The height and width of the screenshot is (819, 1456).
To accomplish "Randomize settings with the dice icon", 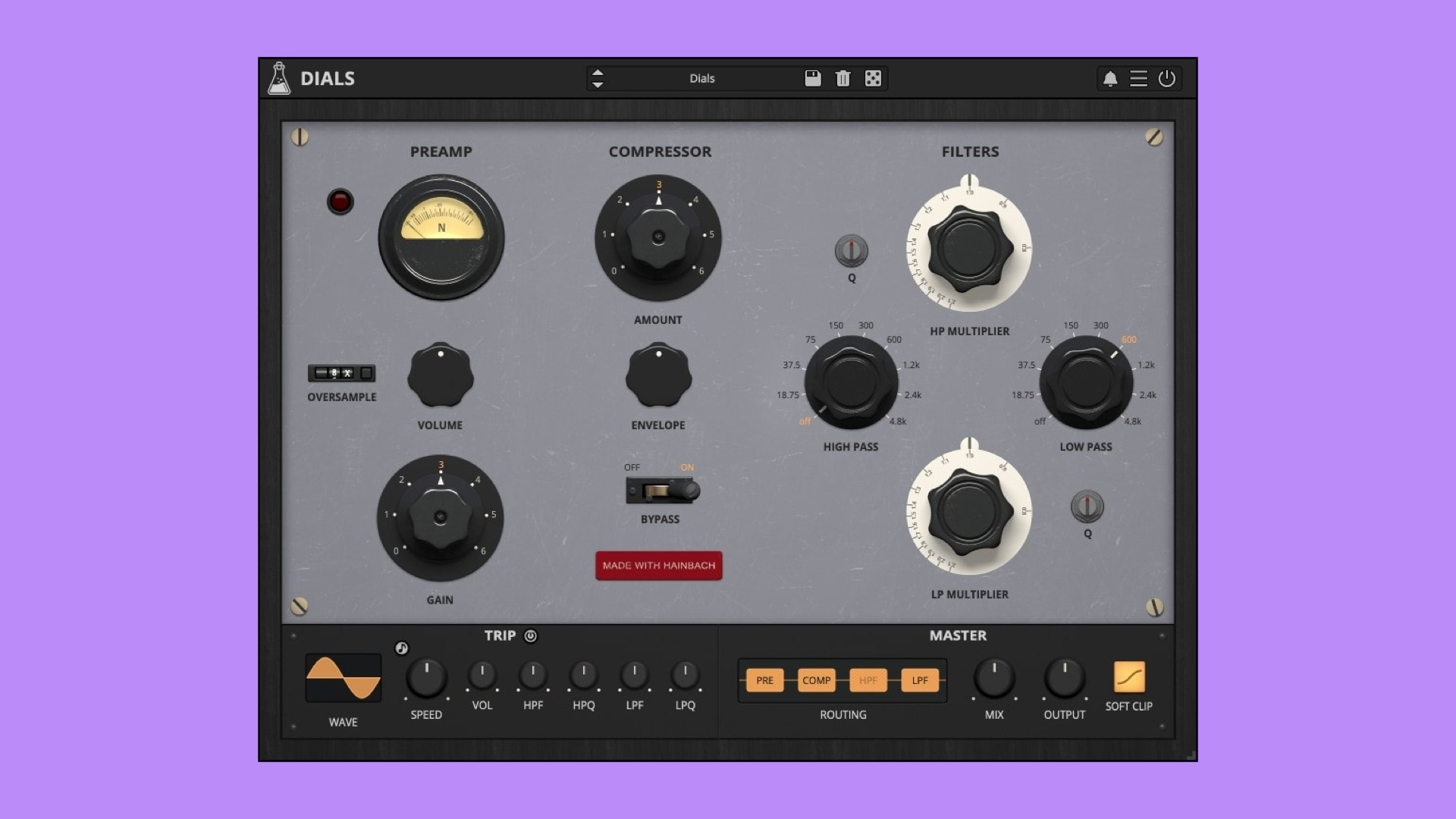I will tap(872, 78).
